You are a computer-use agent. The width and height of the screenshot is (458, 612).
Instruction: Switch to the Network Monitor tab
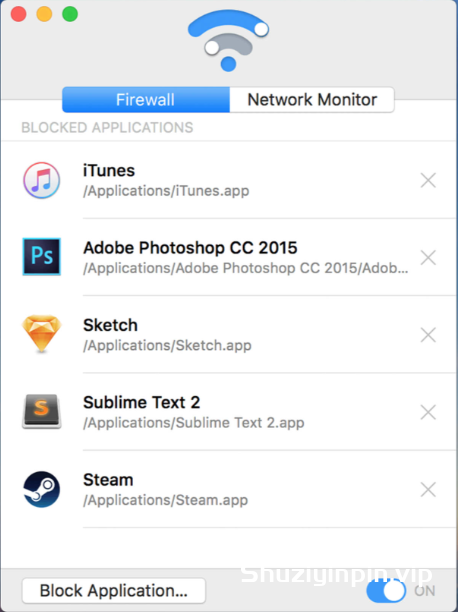click(312, 100)
